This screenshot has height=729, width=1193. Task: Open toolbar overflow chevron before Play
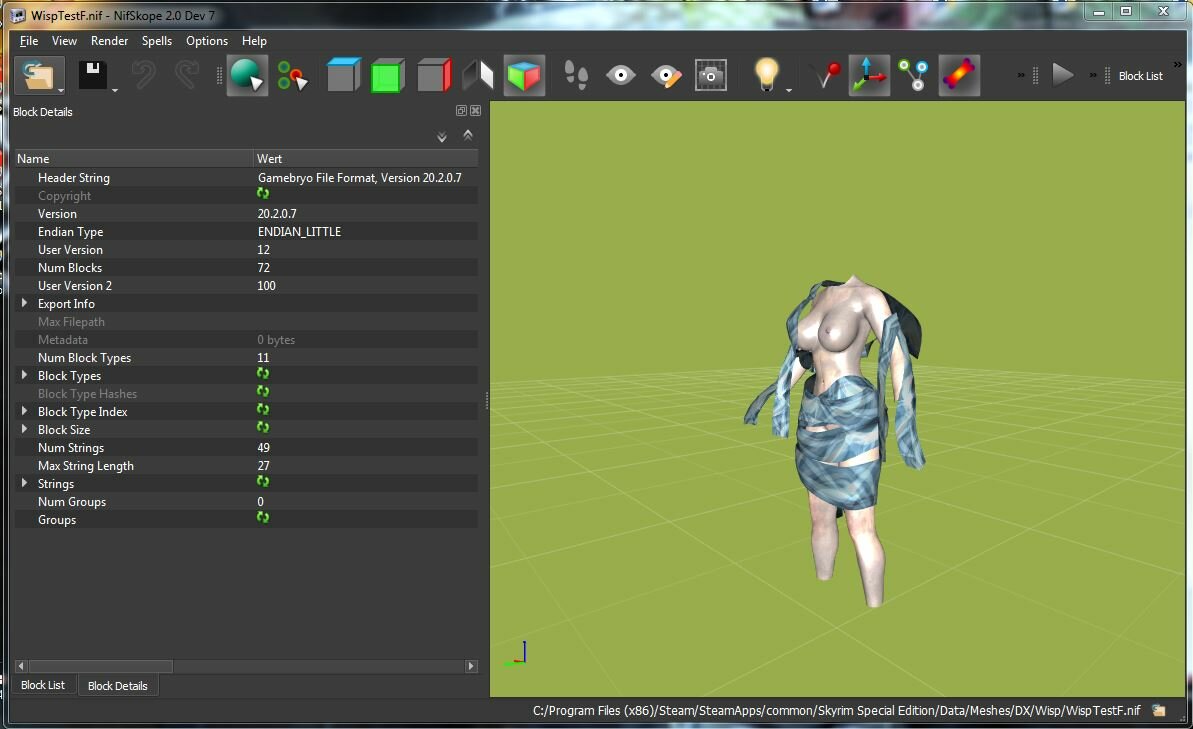click(1021, 75)
